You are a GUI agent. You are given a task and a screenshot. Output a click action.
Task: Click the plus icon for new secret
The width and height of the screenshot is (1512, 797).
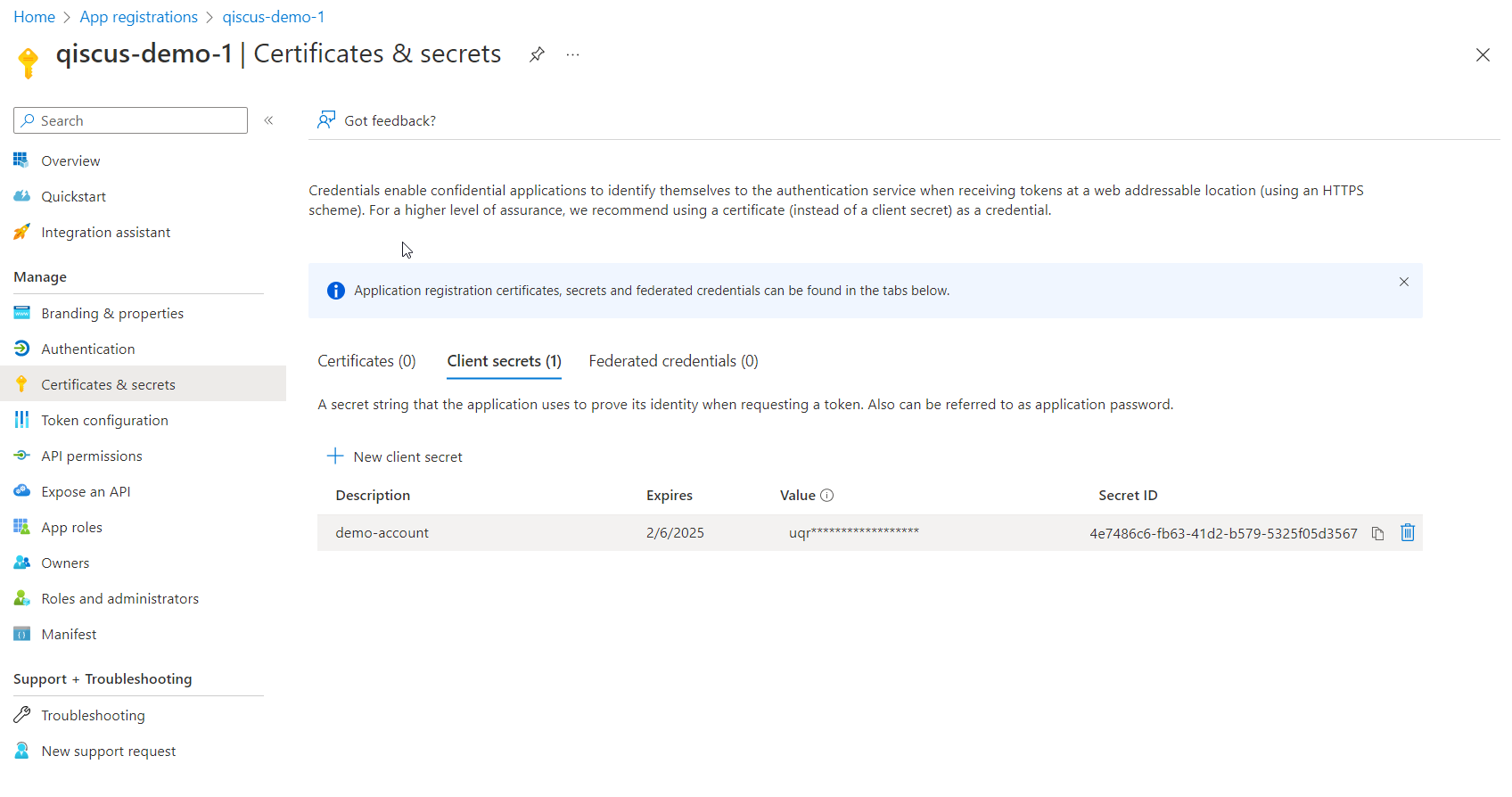click(335, 456)
